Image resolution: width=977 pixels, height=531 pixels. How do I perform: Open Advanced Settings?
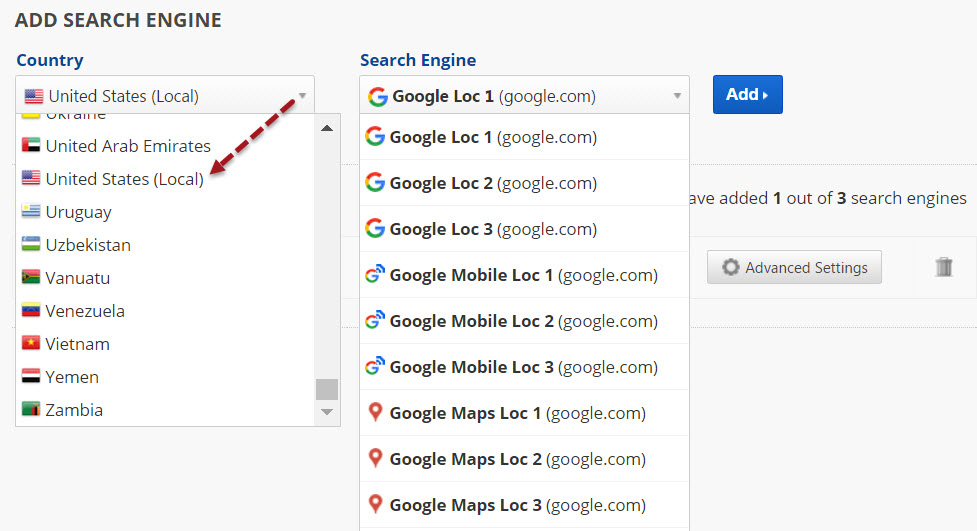(795, 268)
